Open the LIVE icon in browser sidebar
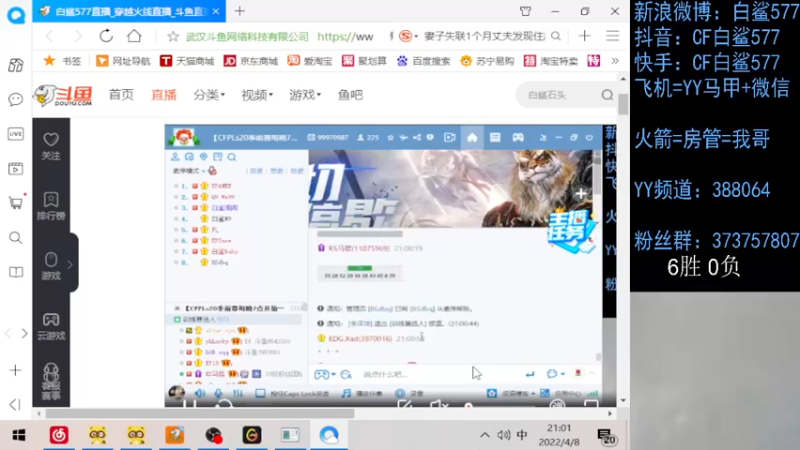 pyautogui.click(x=16, y=134)
